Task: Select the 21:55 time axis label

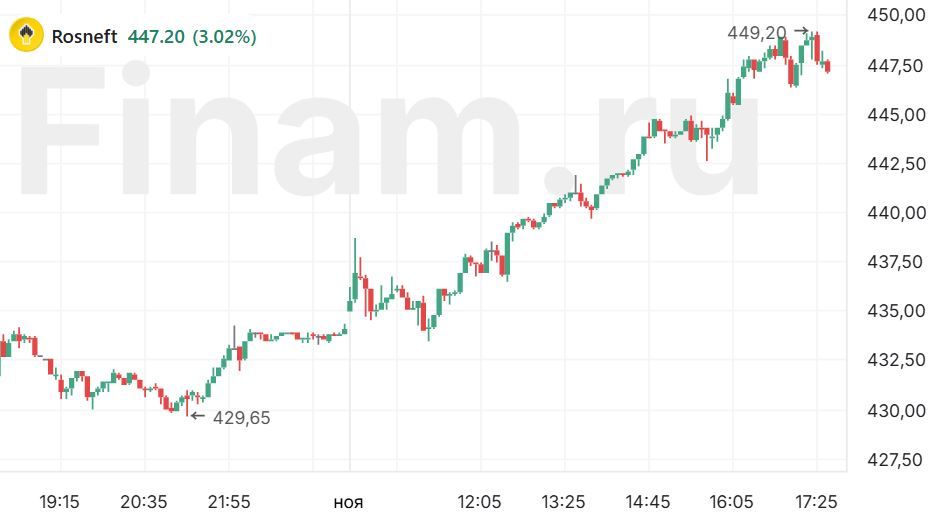Action: point(229,500)
